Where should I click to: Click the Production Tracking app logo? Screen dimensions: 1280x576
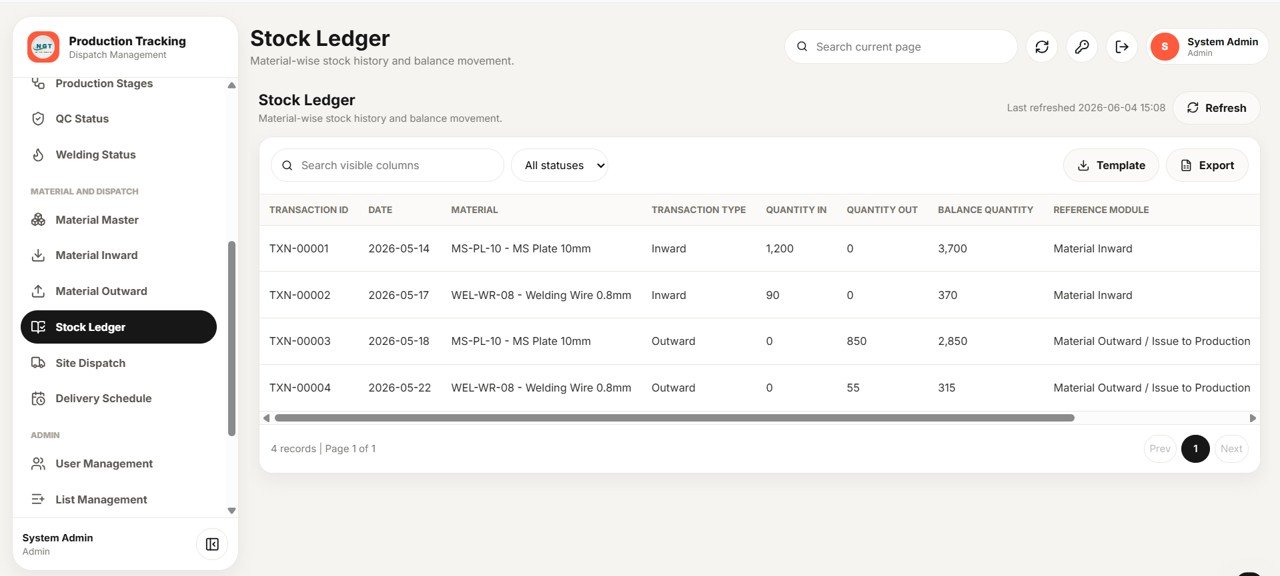point(43,47)
